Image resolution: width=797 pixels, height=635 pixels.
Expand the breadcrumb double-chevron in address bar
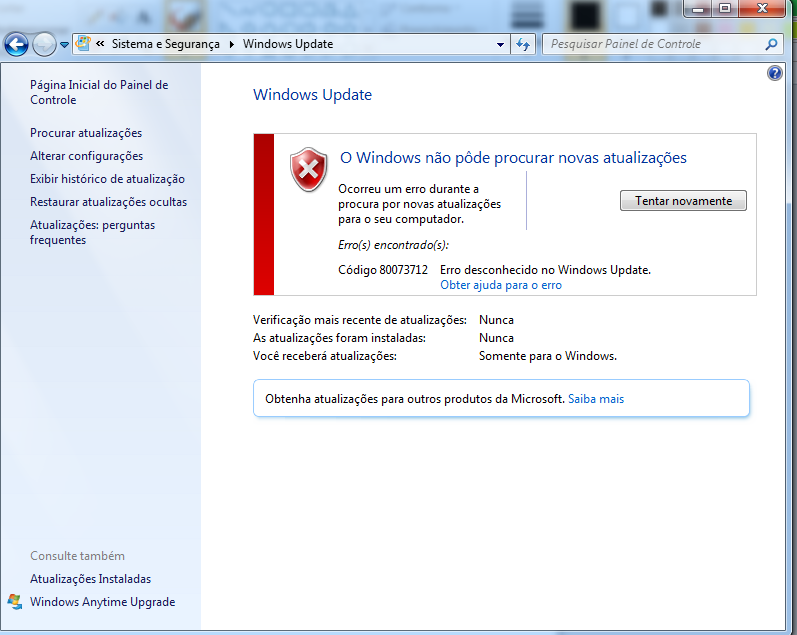[101, 44]
